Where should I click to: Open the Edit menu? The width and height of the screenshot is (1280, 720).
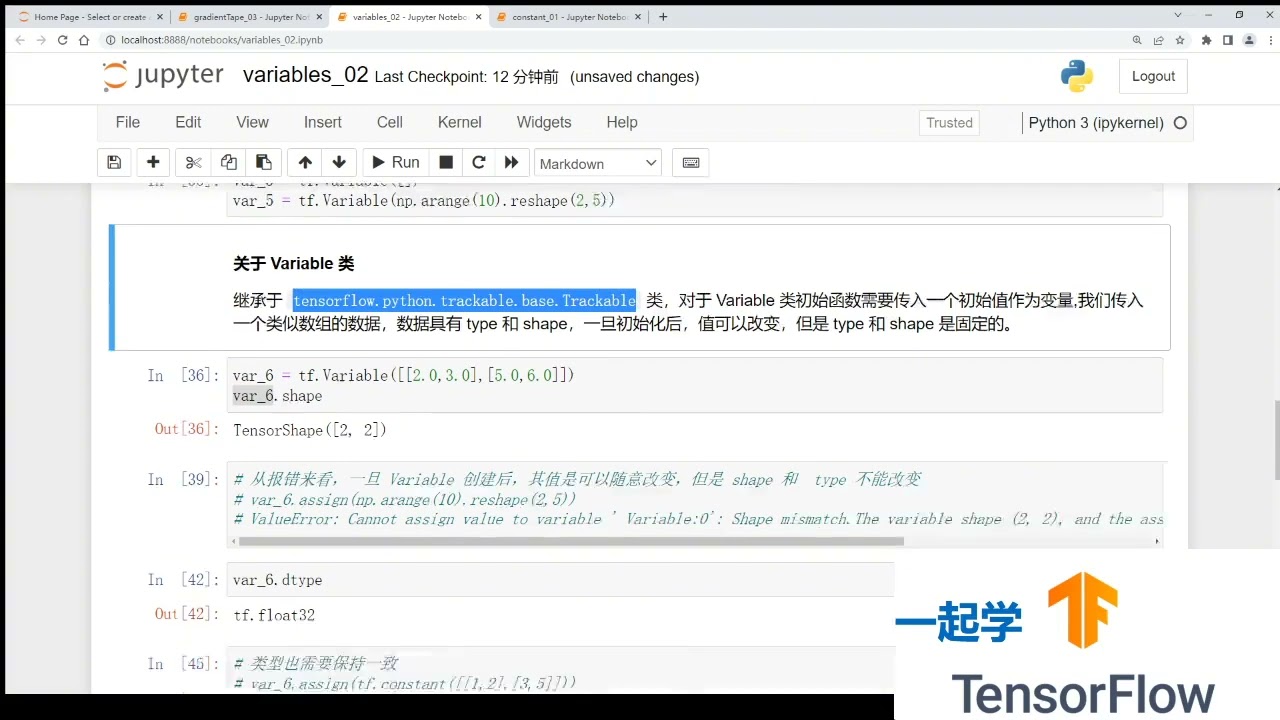click(188, 122)
